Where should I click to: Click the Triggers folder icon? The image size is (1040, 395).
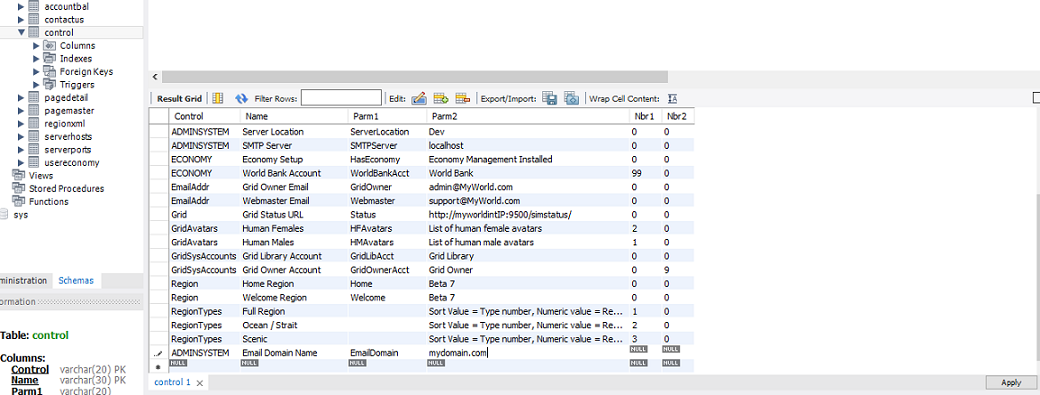click(x=50, y=84)
